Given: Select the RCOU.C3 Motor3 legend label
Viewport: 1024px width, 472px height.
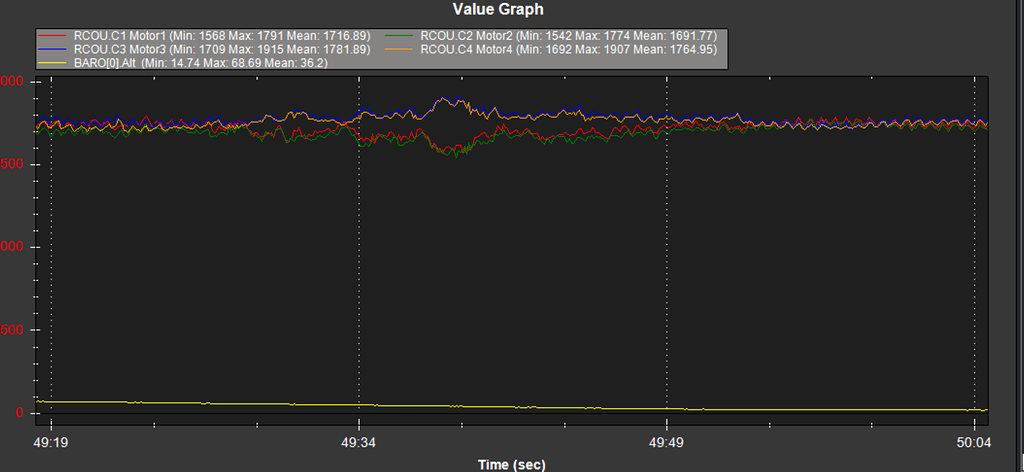Looking at the screenshot, I should tap(222, 49).
